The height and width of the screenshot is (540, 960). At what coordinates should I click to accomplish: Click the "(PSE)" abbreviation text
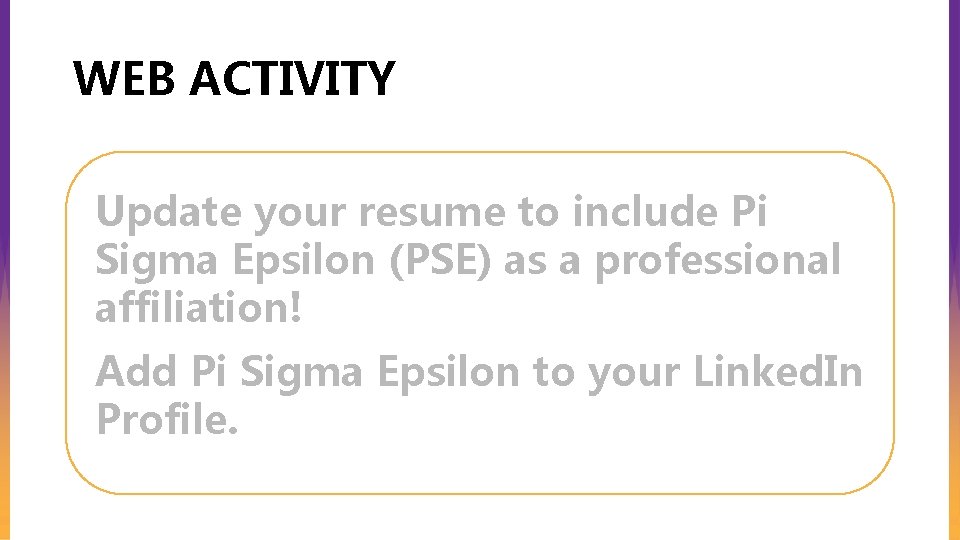point(441,261)
